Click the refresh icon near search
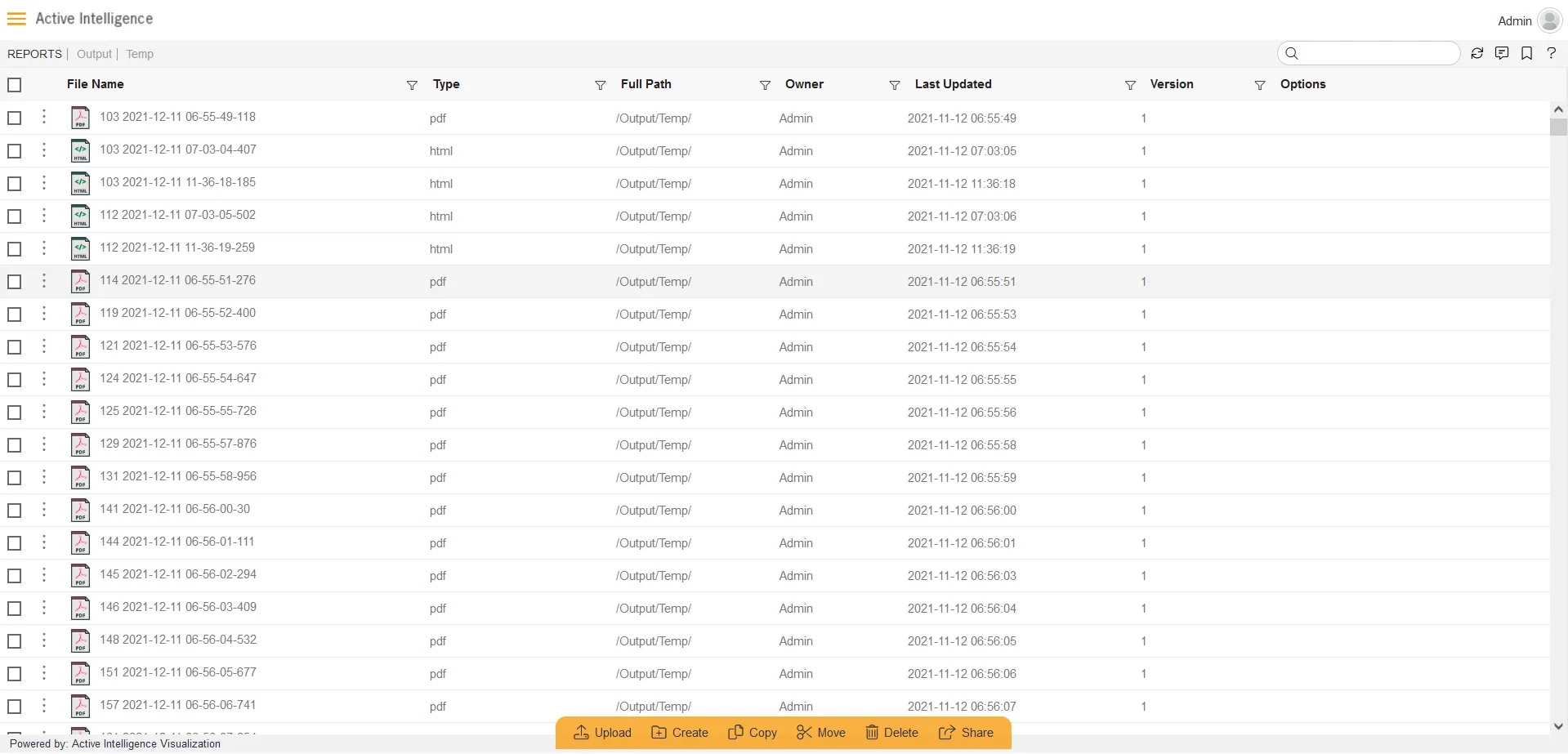Screen dimensions: 1568x754 click(x=1477, y=53)
